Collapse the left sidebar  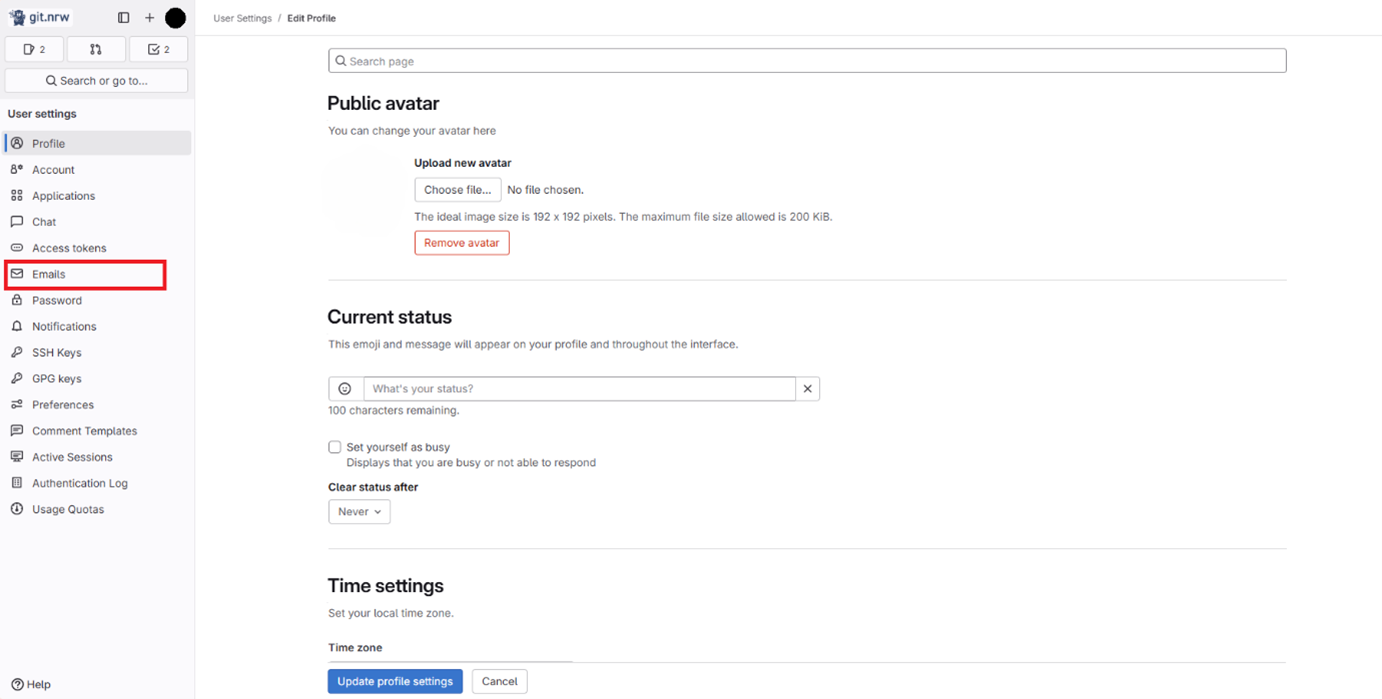click(123, 17)
